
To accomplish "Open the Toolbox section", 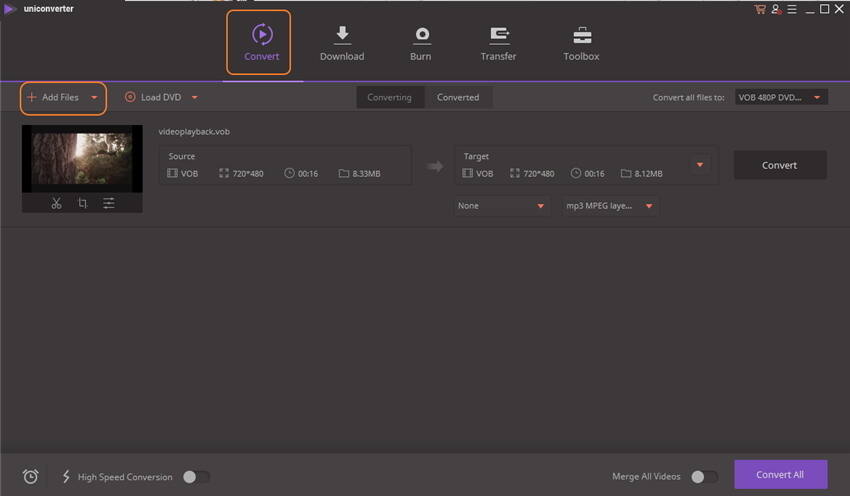I will point(581,42).
